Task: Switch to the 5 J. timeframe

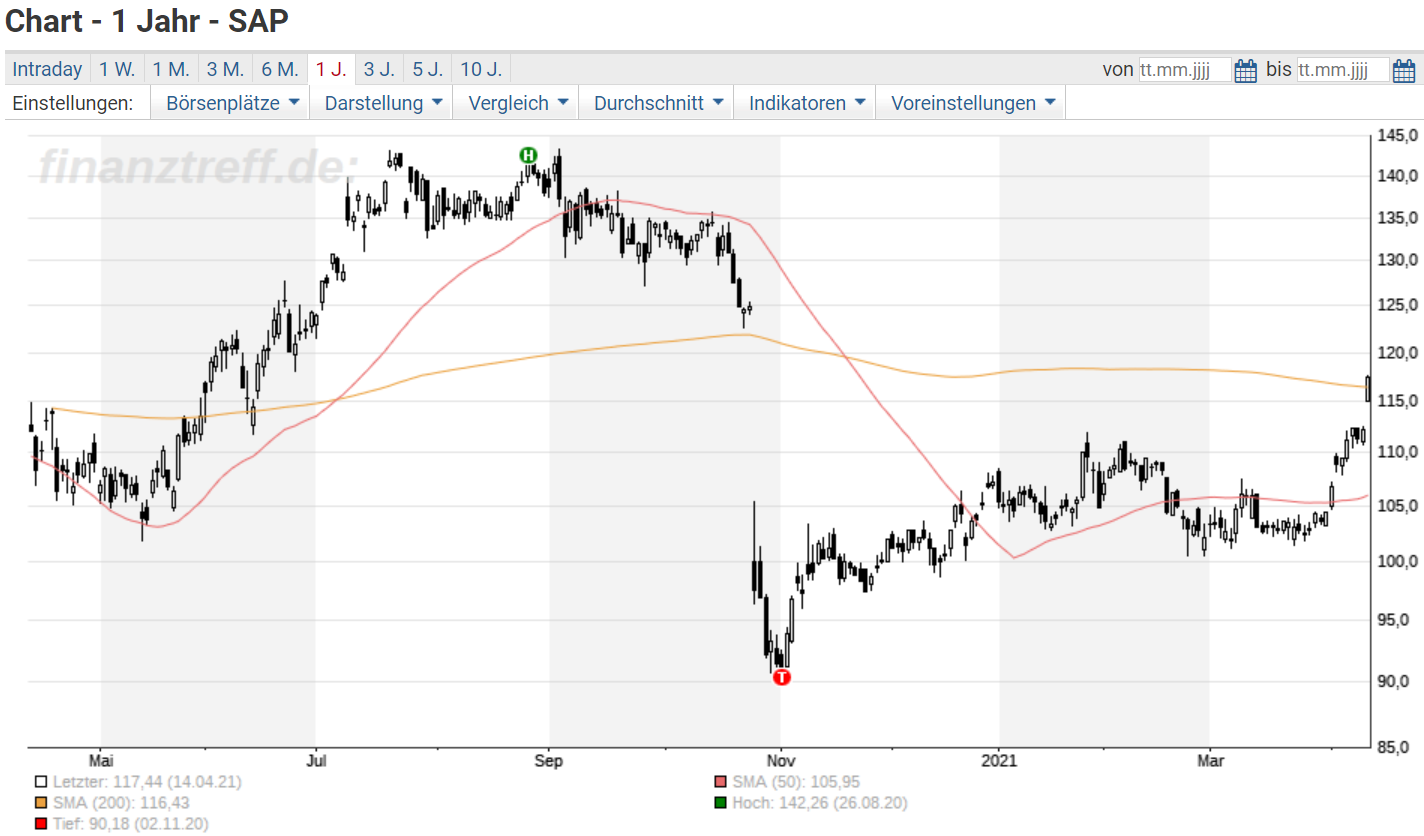Action: pos(428,69)
